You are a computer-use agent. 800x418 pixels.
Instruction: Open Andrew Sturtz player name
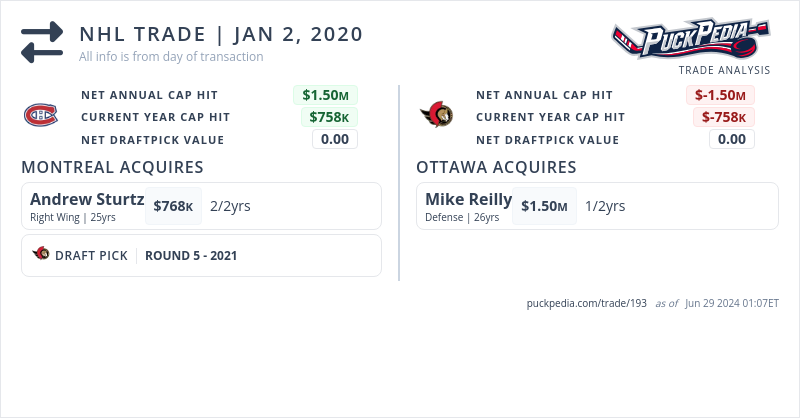coord(87,199)
